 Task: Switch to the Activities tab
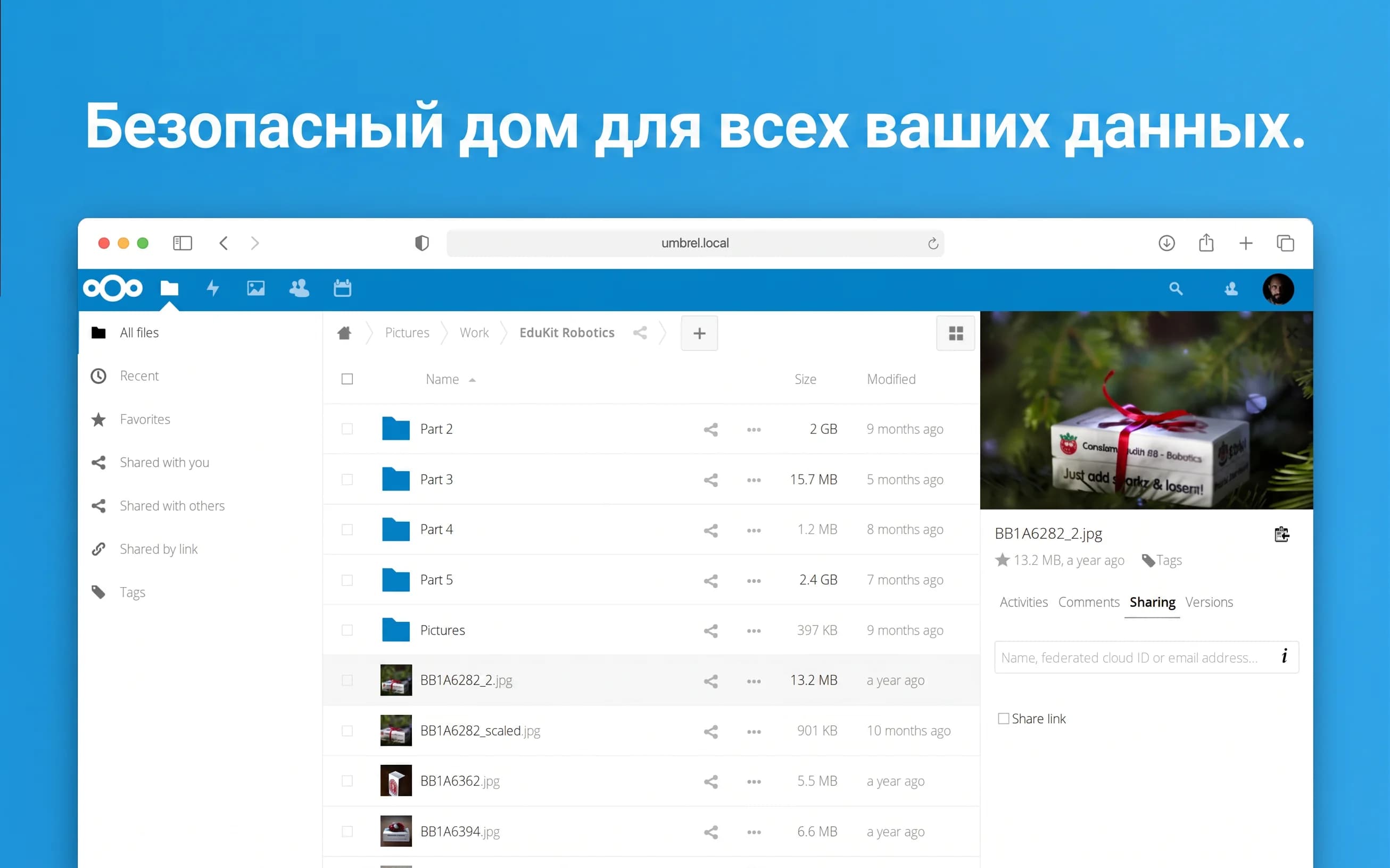[x=1023, y=602]
